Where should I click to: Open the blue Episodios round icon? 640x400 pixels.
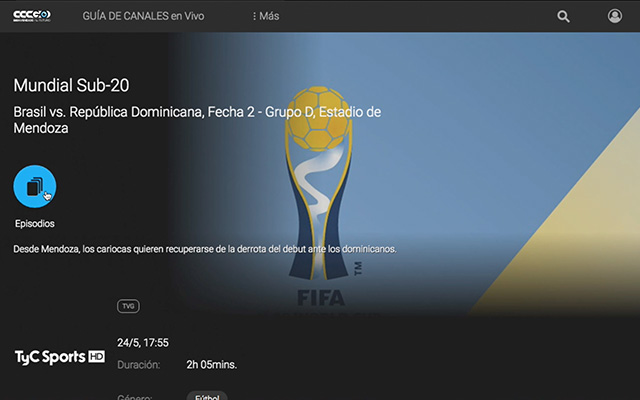pyautogui.click(x=35, y=187)
